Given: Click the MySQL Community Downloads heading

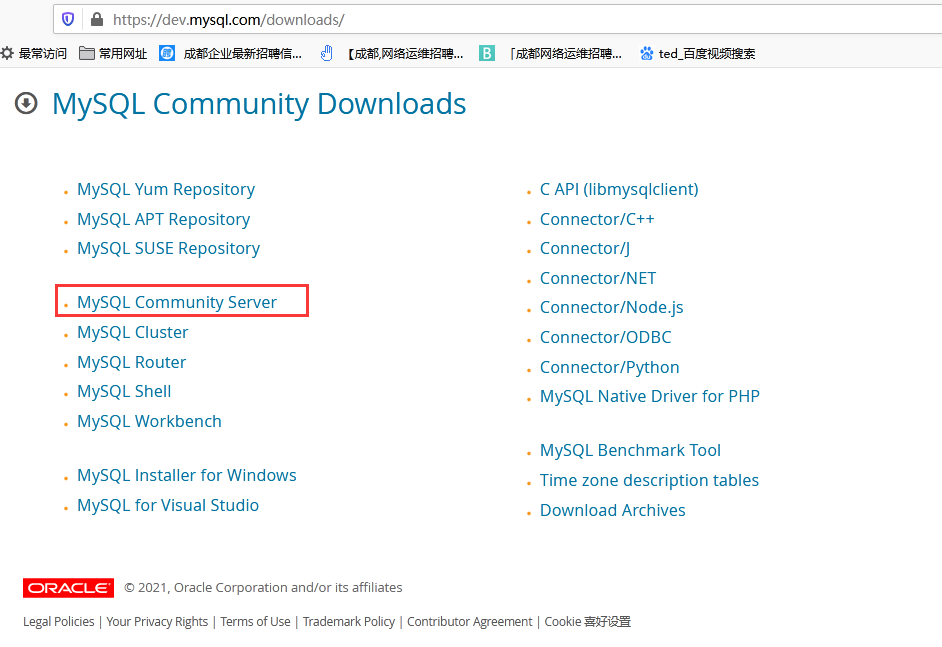Looking at the screenshot, I should (x=259, y=103).
